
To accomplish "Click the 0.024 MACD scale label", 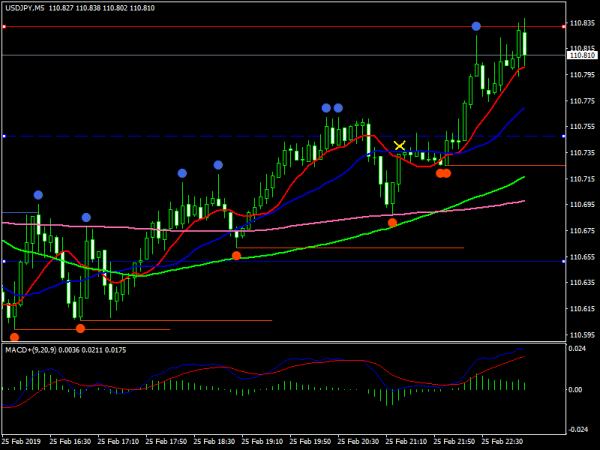I will pyautogui.click(x=577, y=349).
